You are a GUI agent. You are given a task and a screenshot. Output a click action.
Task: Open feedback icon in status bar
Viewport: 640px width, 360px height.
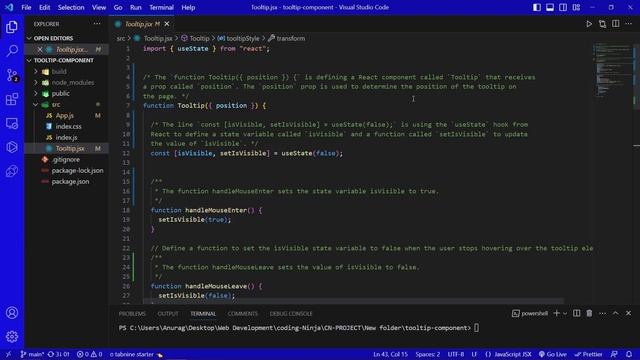614,354
